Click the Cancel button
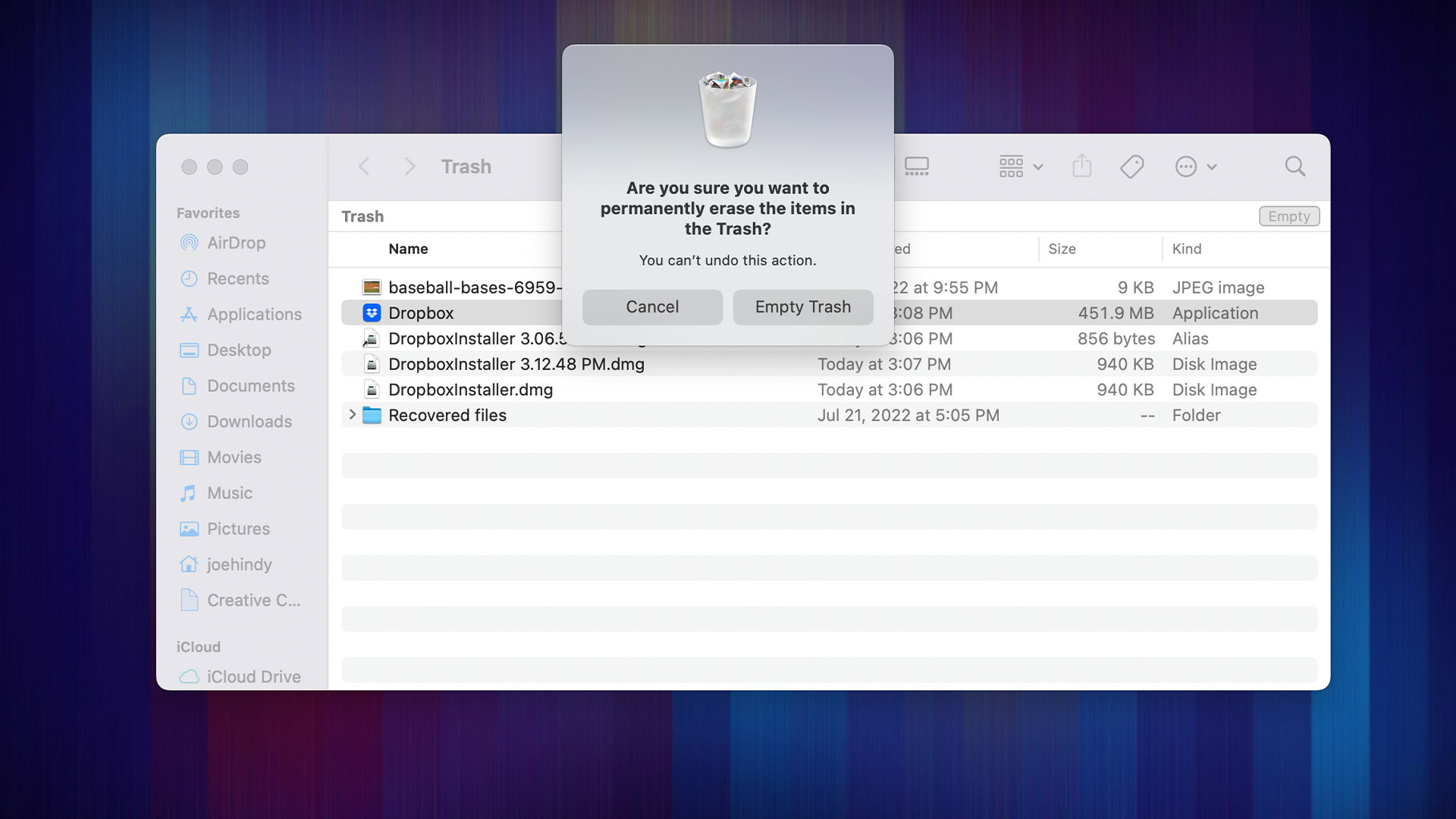The width and height of the screenshot is (1456, 819). click(652, 306)
